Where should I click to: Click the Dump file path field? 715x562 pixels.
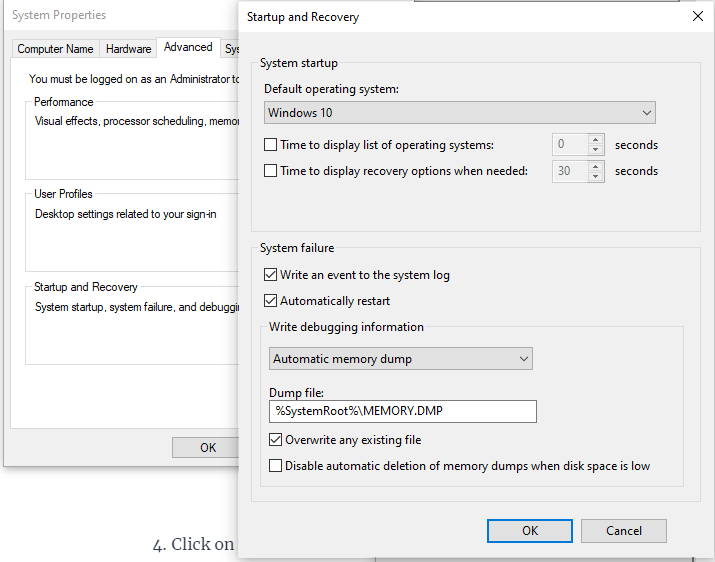(x=401, y=411)
